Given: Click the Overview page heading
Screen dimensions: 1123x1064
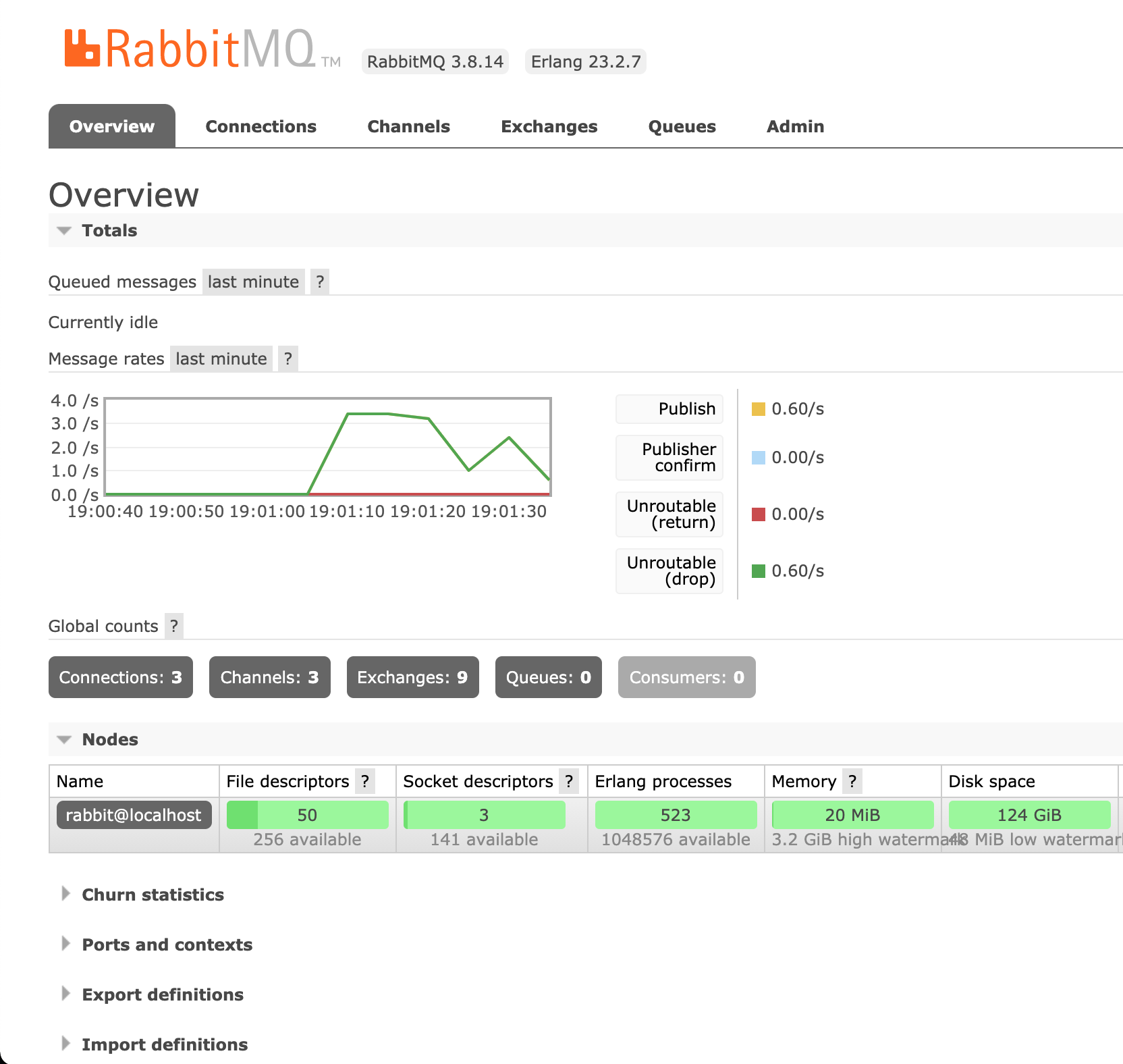Looking at the screenshot, I should 124,194.
